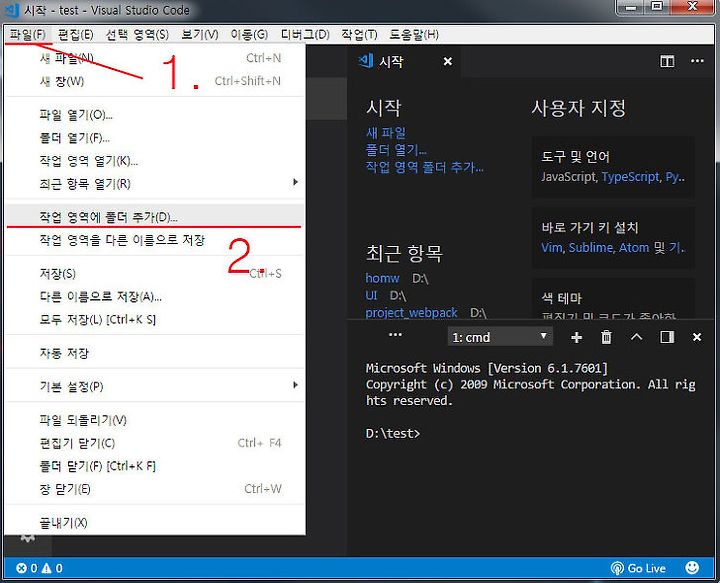
Task: Select 새 창(W) menu entry
Action: click(155, 81)
